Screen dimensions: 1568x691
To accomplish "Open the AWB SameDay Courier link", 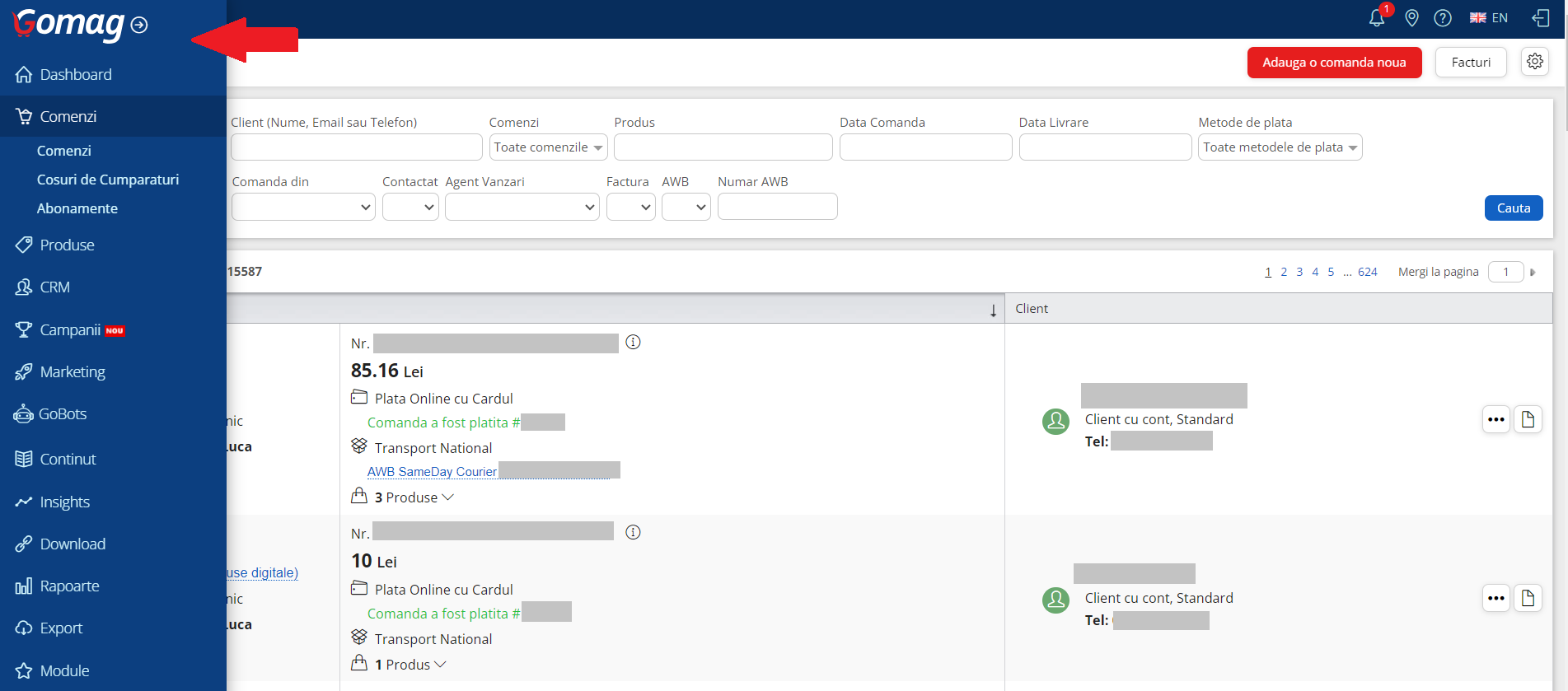I will pos(432,472).
